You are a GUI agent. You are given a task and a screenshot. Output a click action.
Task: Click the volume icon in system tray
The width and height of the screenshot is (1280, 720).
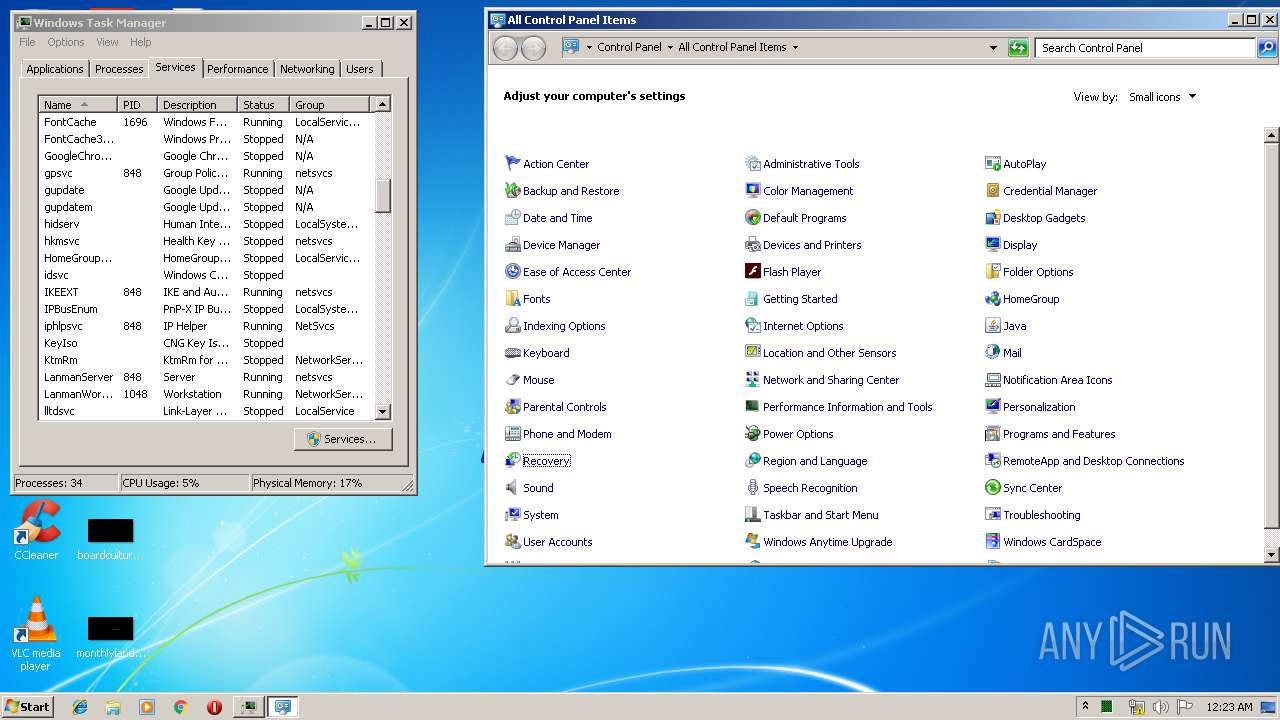1161,706
